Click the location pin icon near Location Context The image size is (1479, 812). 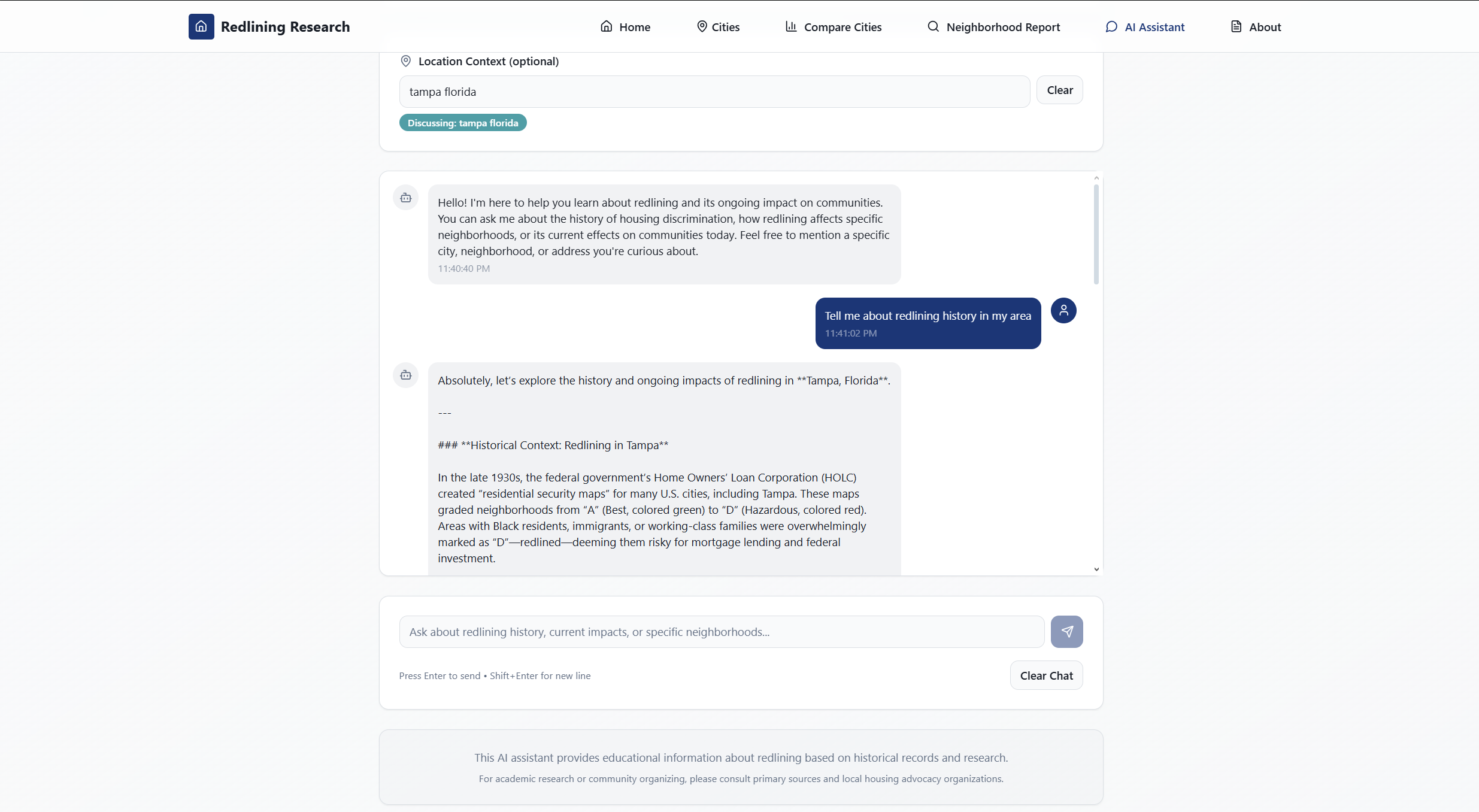coord(405,61)
